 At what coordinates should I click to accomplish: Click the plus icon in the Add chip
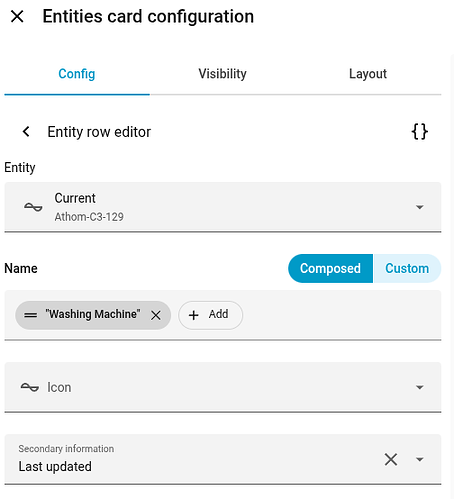[x=194, y=315]
